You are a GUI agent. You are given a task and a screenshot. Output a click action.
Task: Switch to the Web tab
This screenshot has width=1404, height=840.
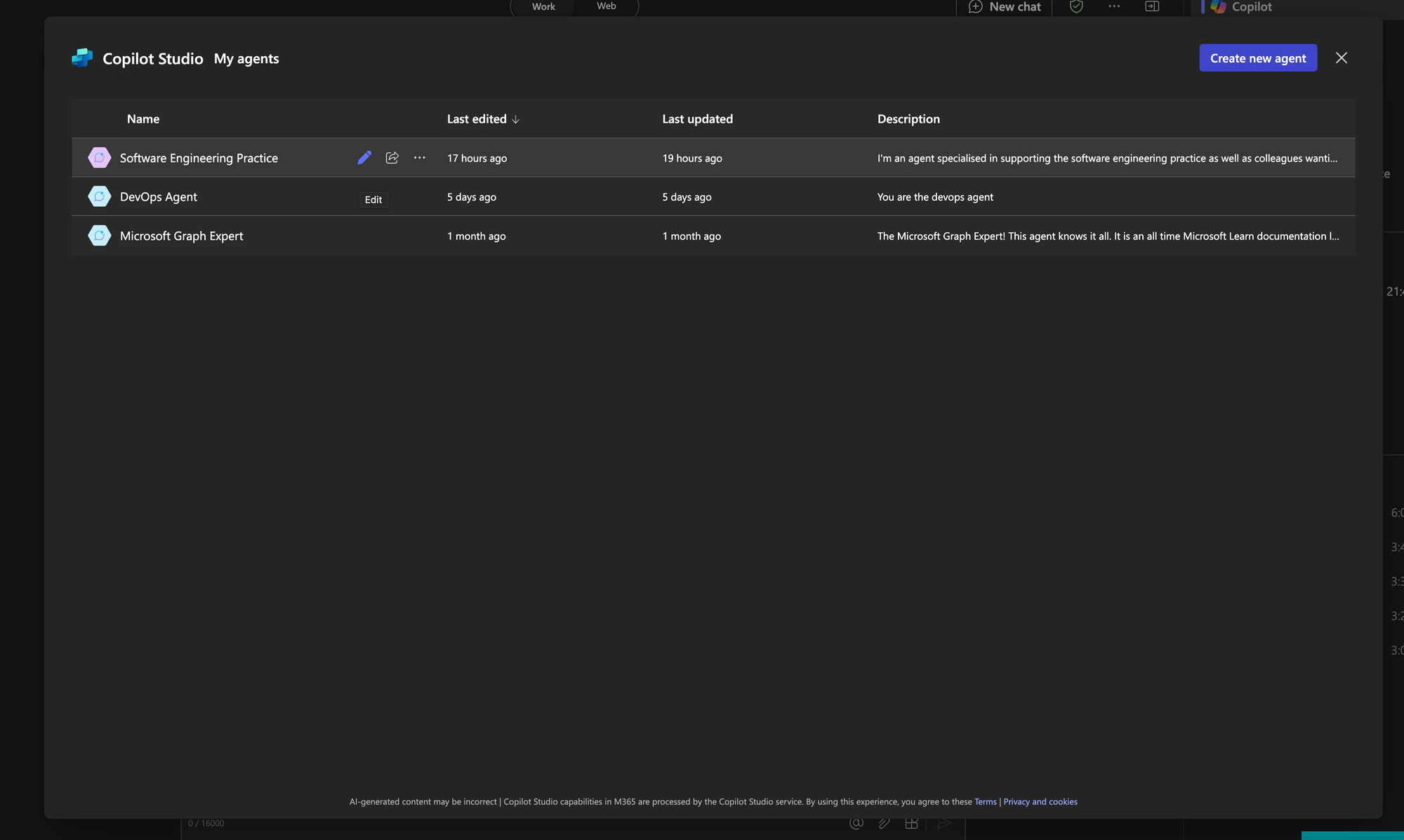pyautogui.click(x=606, y=6)
